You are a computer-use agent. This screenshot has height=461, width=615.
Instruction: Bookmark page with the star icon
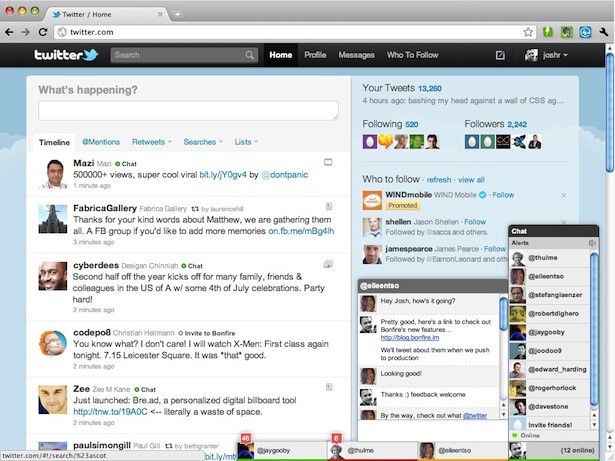pos(528,32)
